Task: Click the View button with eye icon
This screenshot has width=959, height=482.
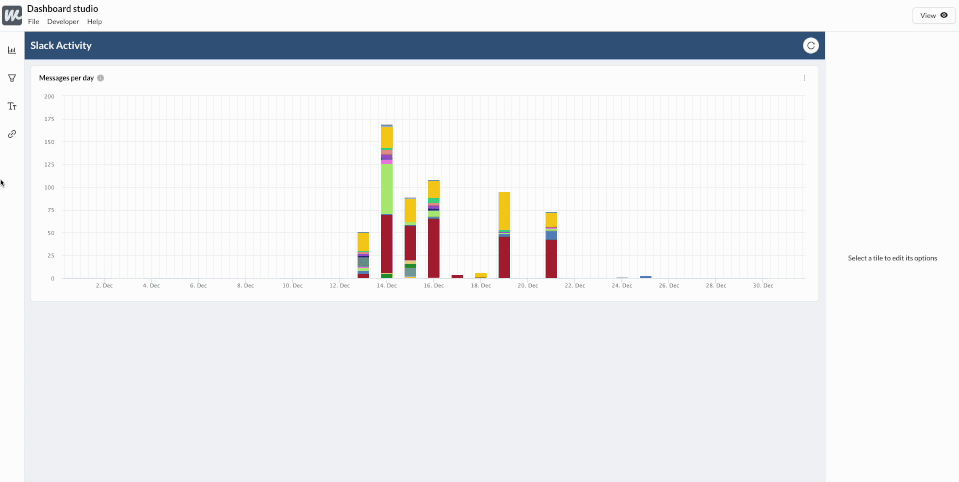Action: [933, 15]
